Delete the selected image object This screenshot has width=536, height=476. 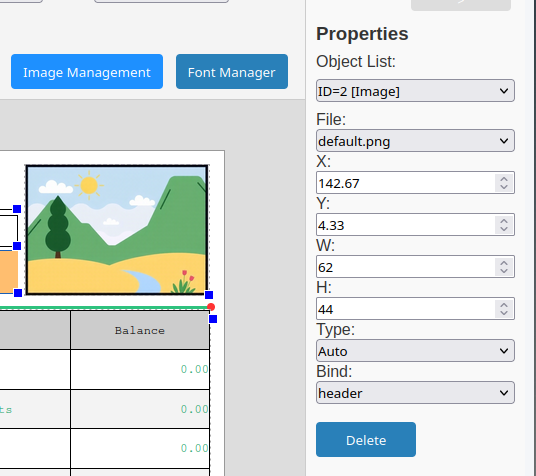366,439
